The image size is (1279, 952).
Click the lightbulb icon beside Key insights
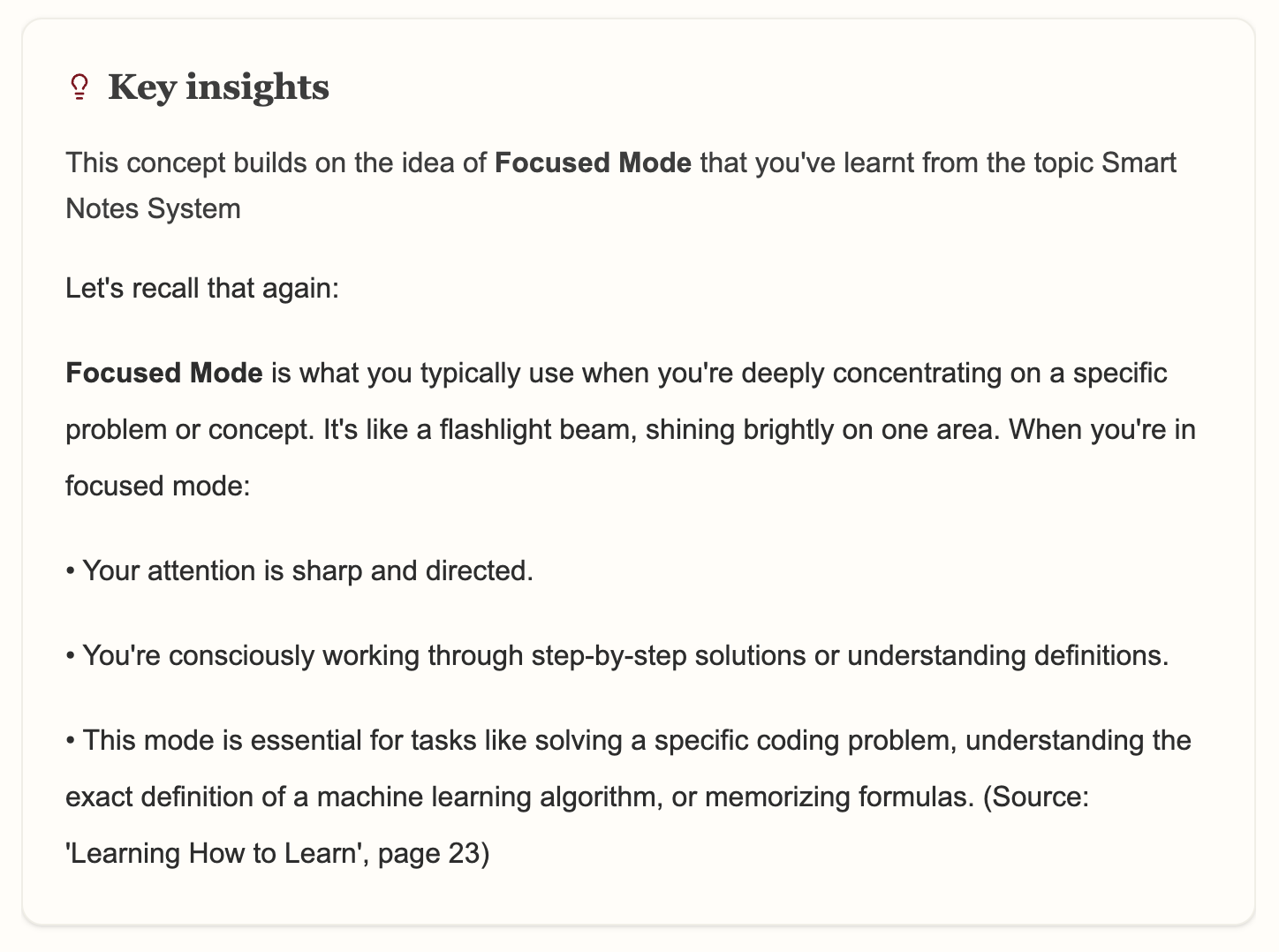coord(79,87)
